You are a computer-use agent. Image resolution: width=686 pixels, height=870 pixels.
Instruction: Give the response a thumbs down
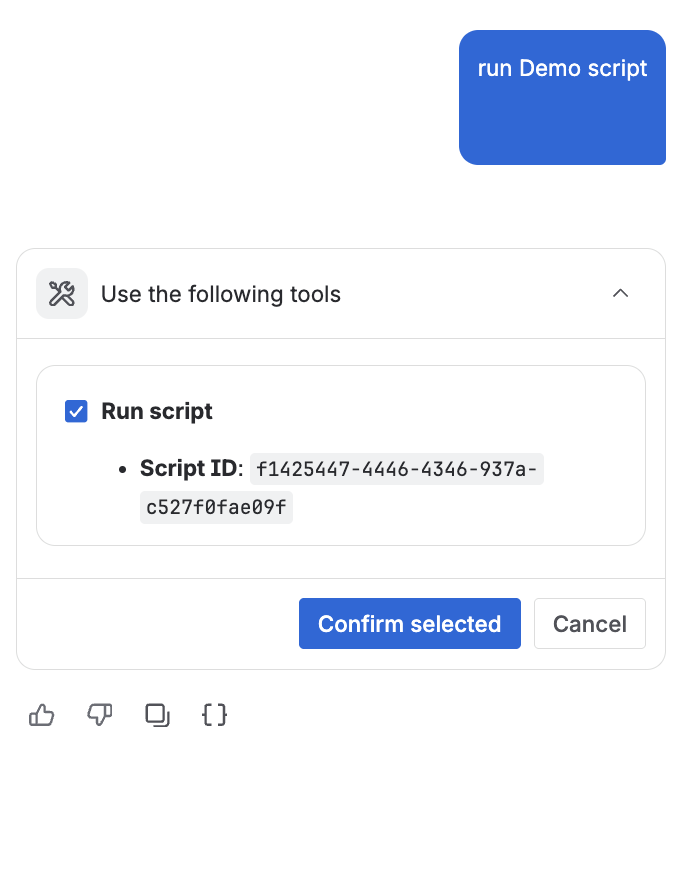(x=100, y=715)
